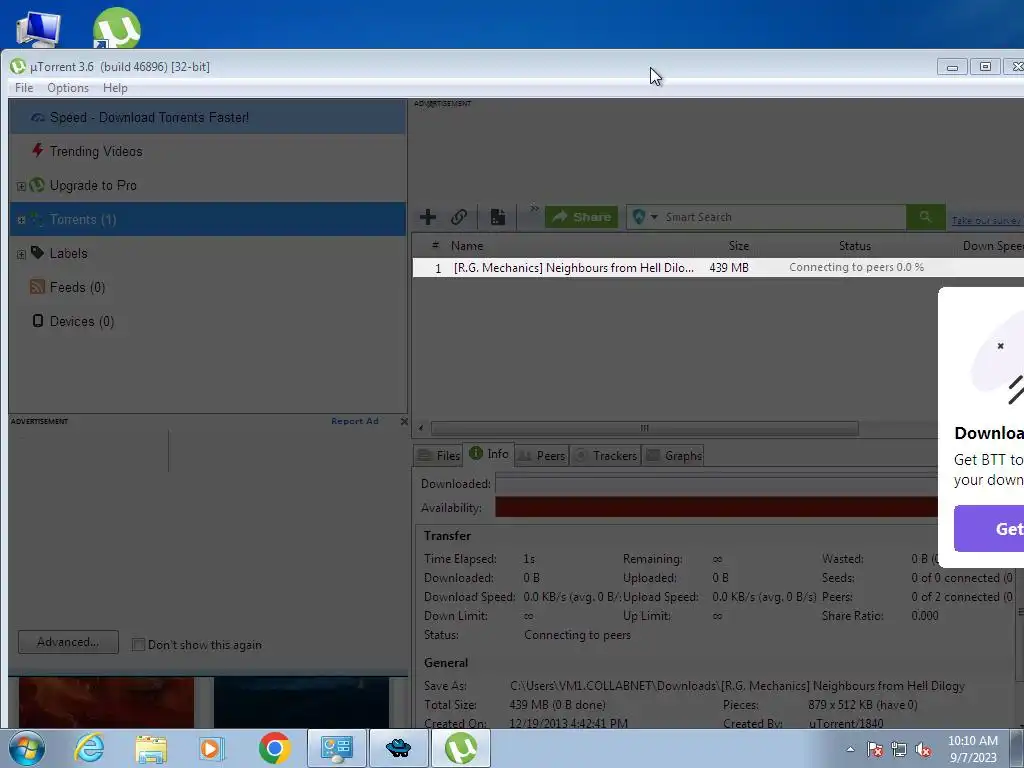Select Feeds (0) in the sidebar
Image resolution: width=1024 pixels, height=768 pixels.
pyautogui.click(x=208, y=287)
